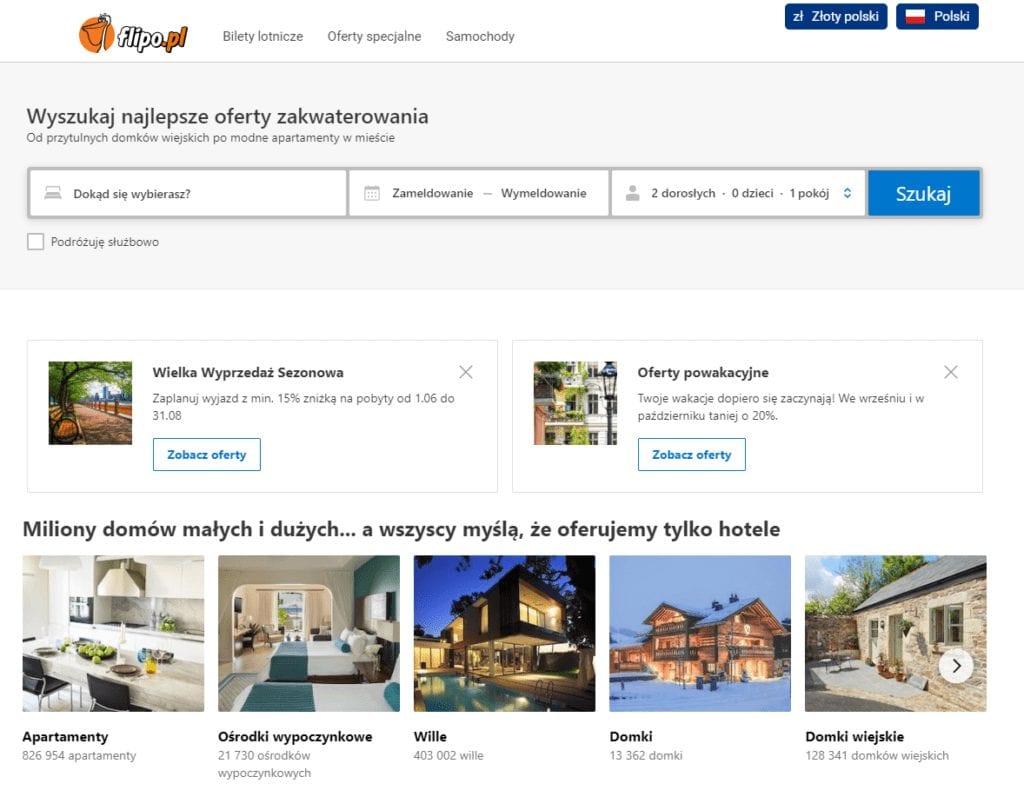1024x810 pixels.
Task: Open Bilety lotnicze menu item
Action: click(x=263, y=37)
